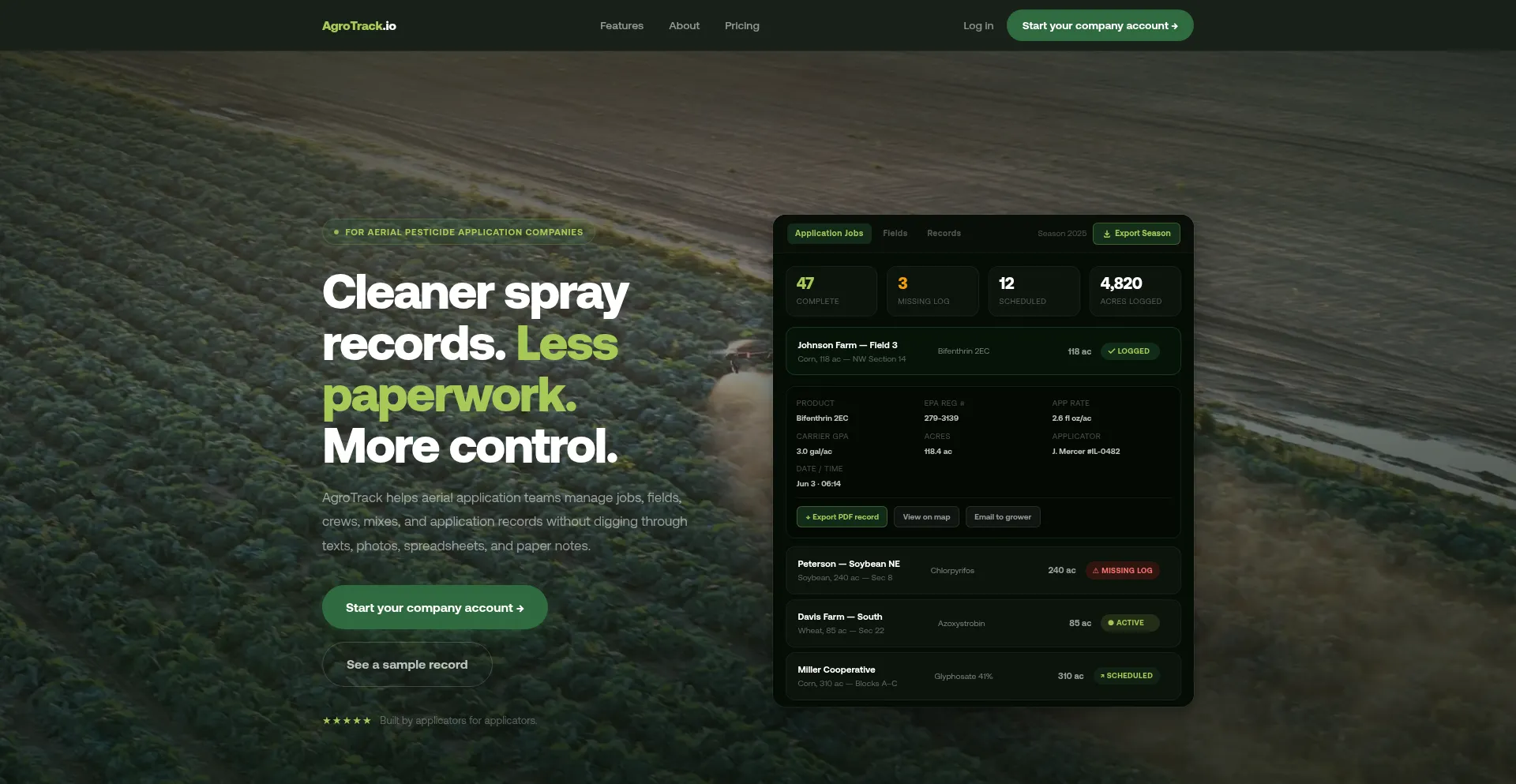Click Export PDF record button
Screen dimensions: 1516x784
pyautogui.click(x=842, y=517)
